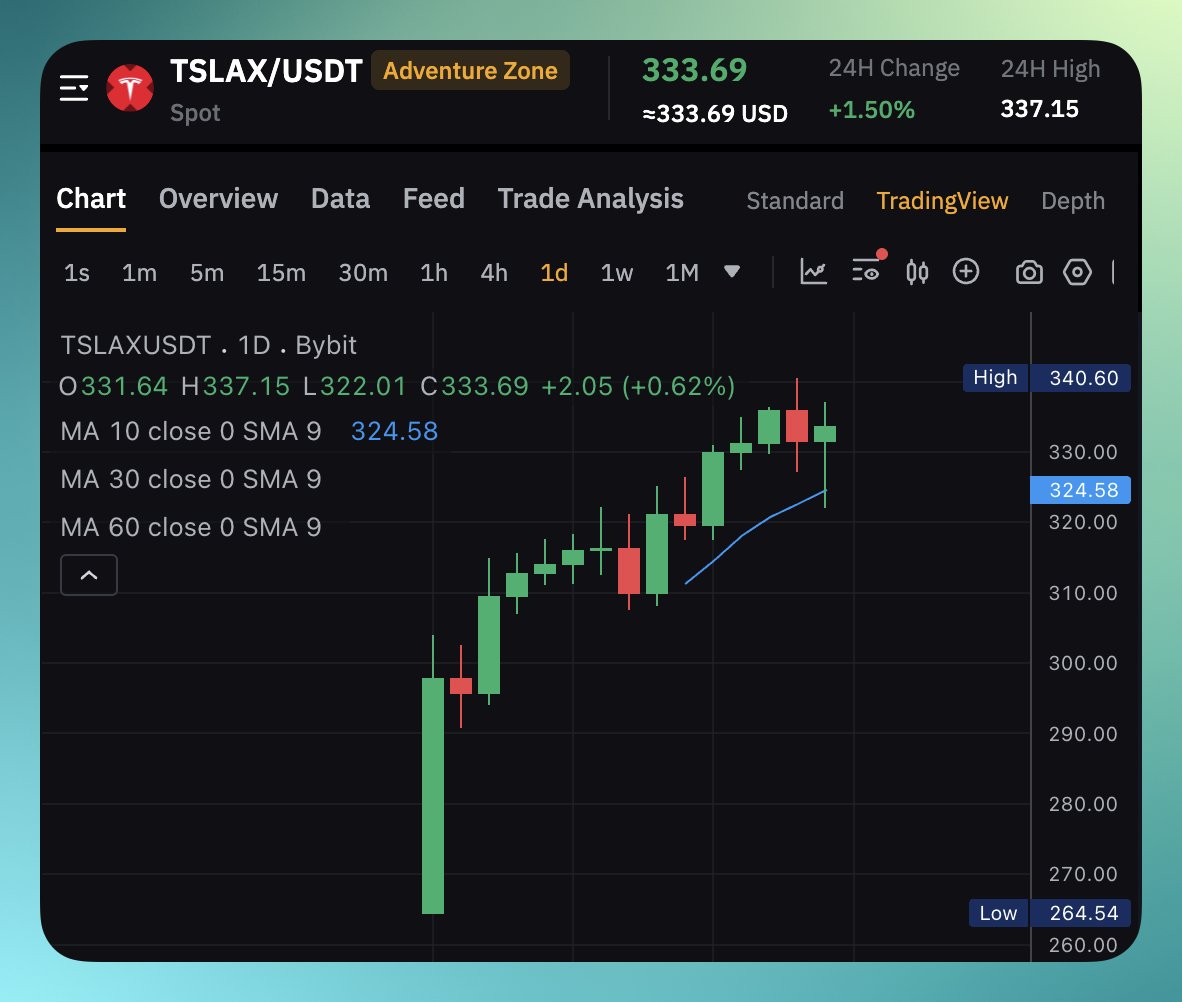
Task: Select the 30m timeframe
Action: tap(363, 272)
